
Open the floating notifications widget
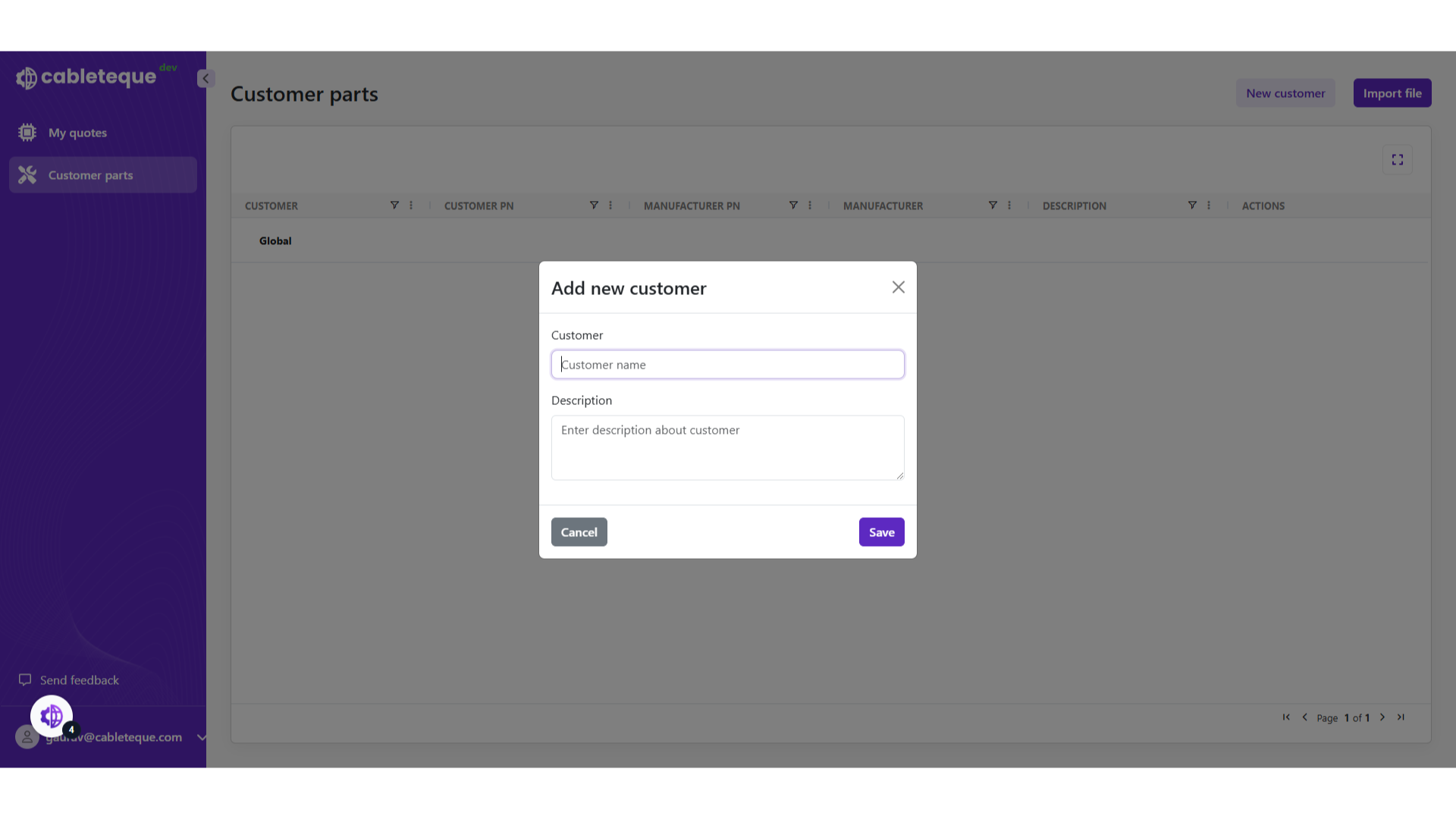coord(51,715)
